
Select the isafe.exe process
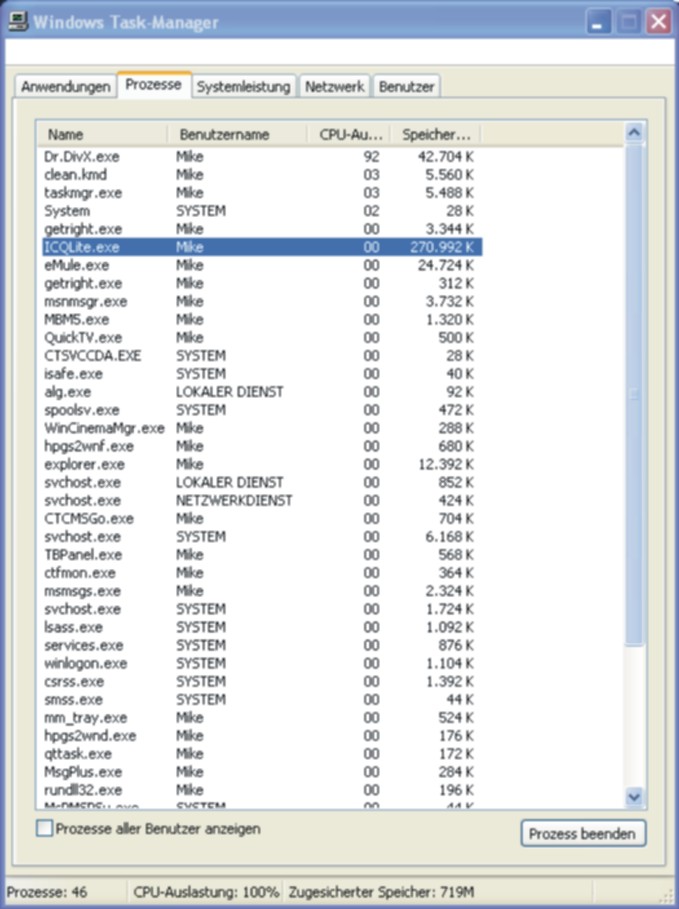[262, 373]
